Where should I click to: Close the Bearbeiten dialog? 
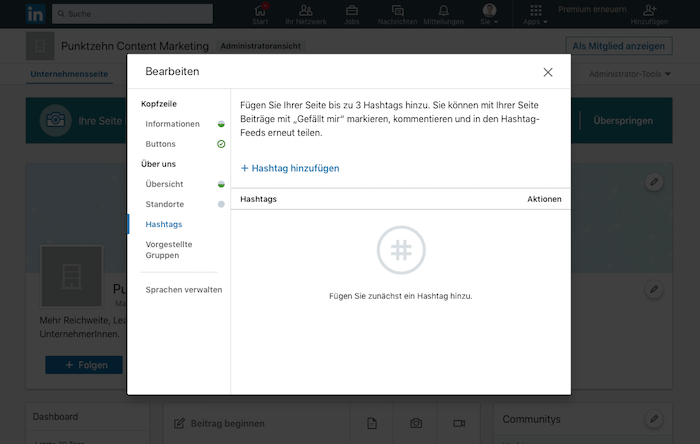(548, 72)
